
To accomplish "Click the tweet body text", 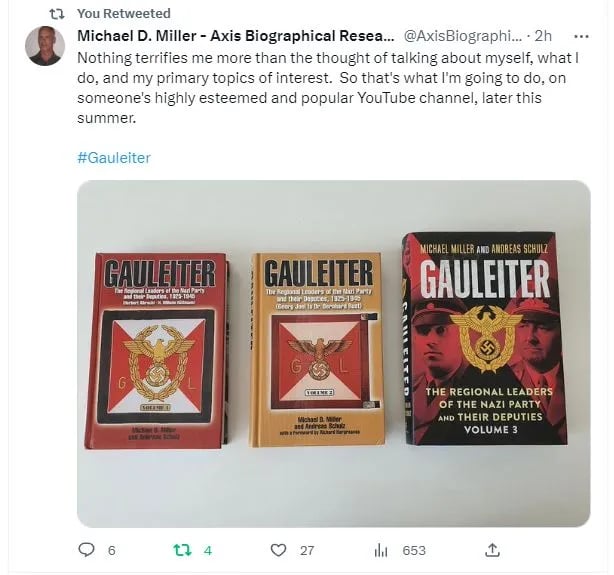I will tap(328, 88).
